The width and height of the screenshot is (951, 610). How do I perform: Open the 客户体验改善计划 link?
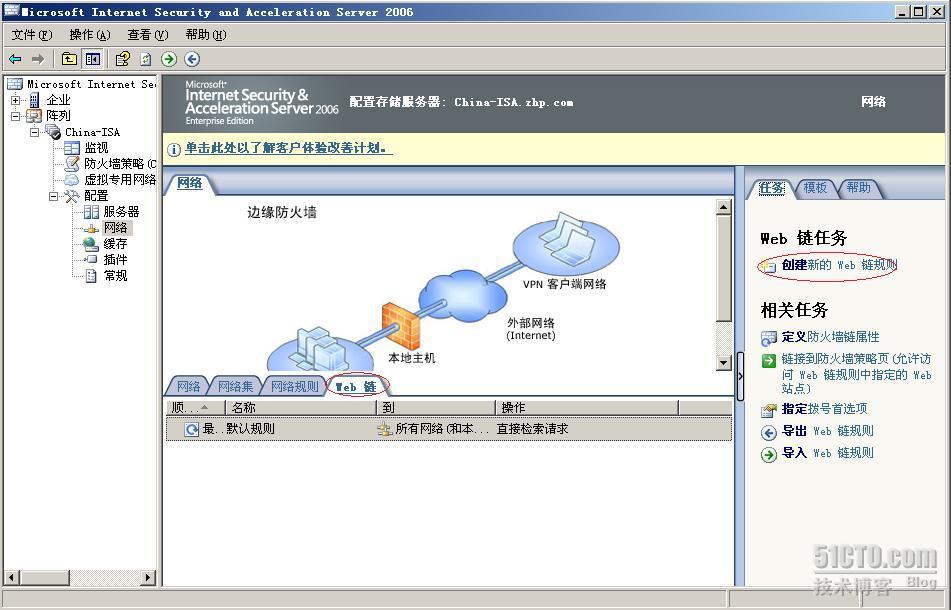288,148
